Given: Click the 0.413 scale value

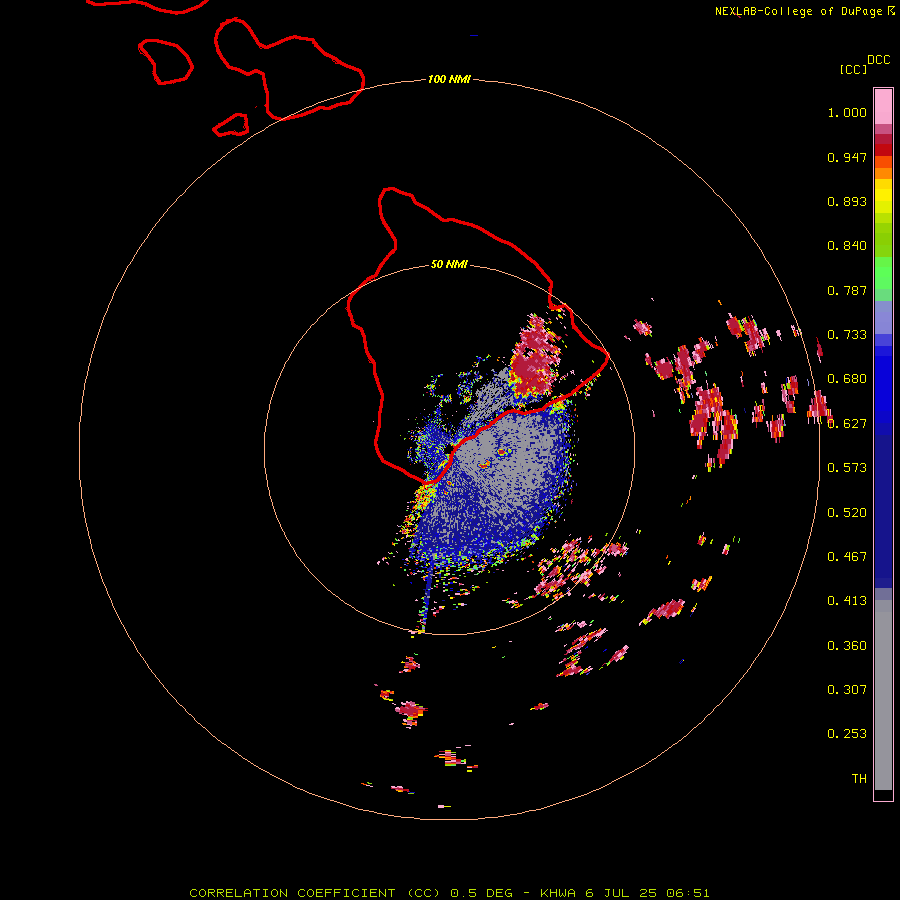Looking at the screenshot, I should pyautogui.click(x=847, y=601).
